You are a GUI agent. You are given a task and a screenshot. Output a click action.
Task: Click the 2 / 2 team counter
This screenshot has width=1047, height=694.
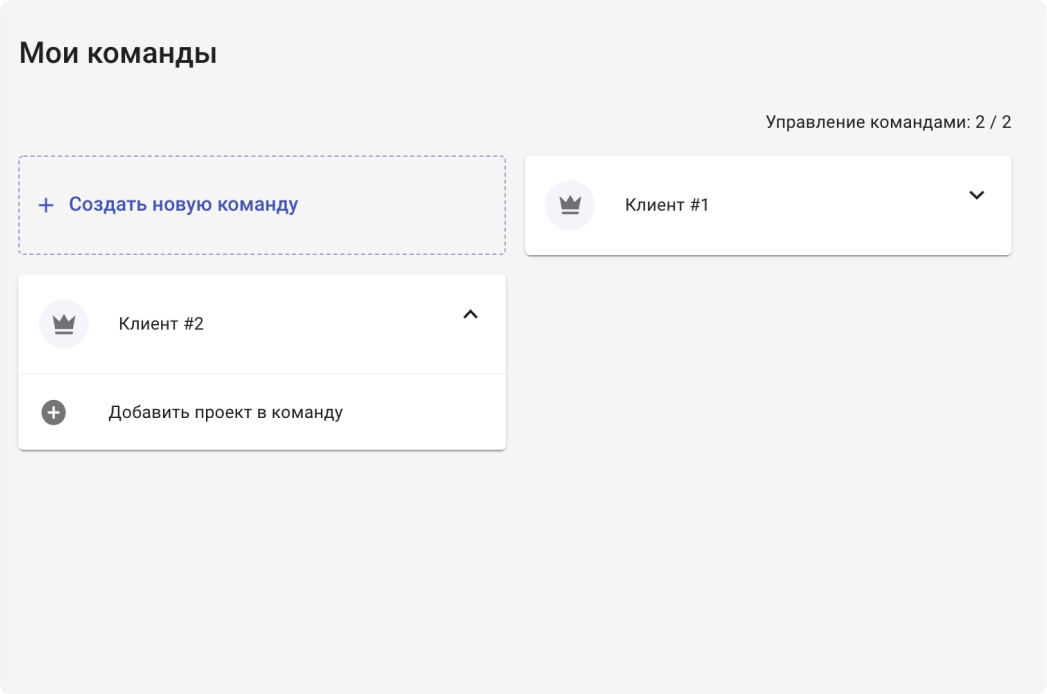coord(994,122)
